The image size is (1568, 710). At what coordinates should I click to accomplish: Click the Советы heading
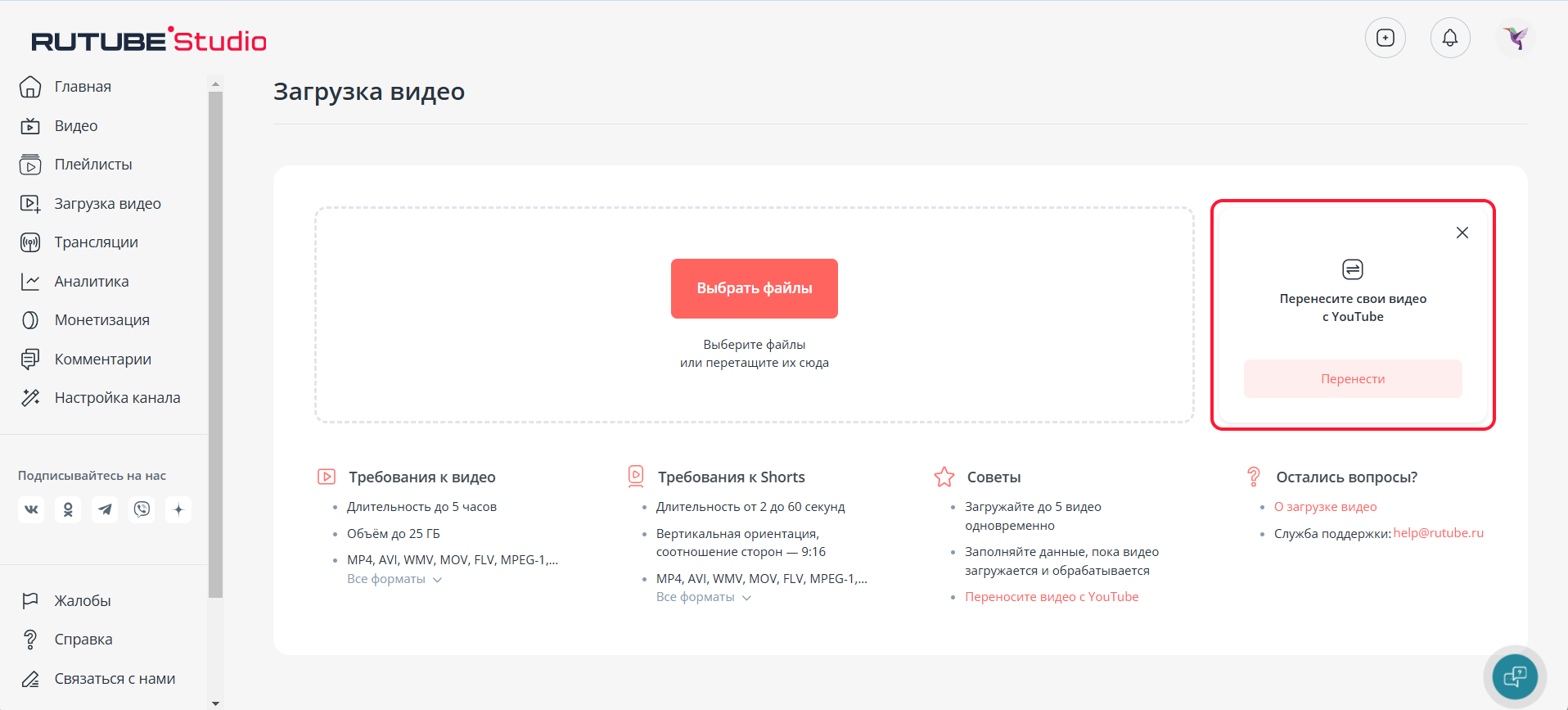tap(994, 477)
